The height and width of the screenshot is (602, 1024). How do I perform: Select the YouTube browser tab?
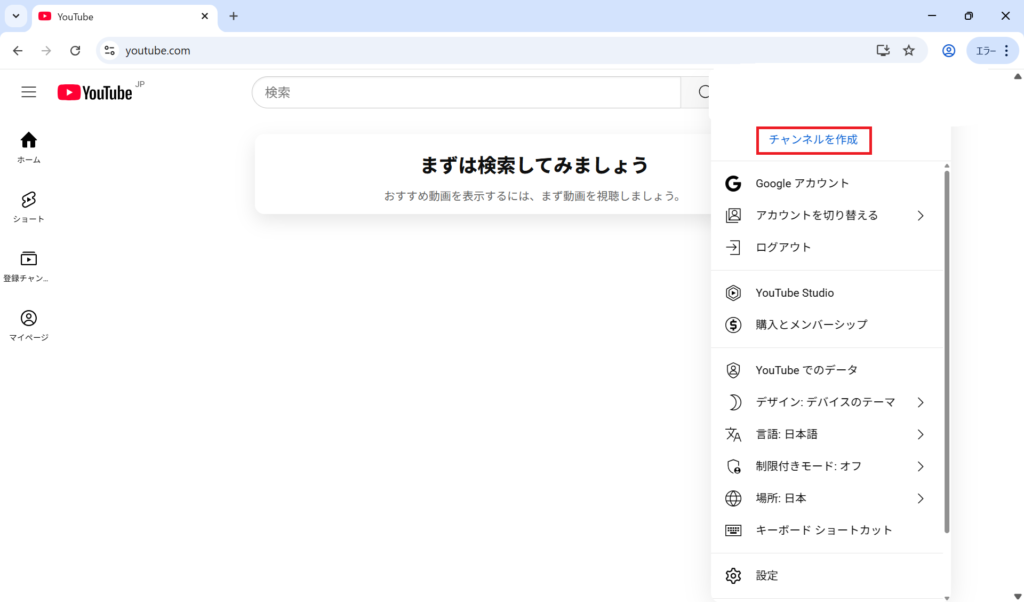pyautogui.click(x=124, y=16)
